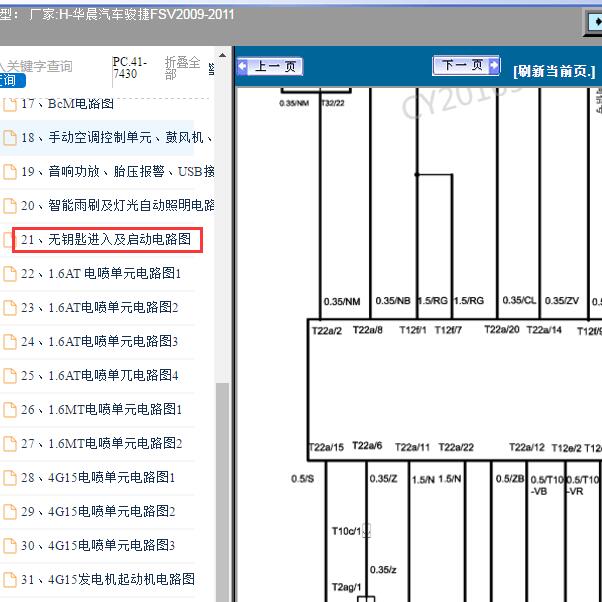Click the sidebar vertical scrollbar thumb
The width and height of the screenshot is (602, 602).
click(222, 491)
